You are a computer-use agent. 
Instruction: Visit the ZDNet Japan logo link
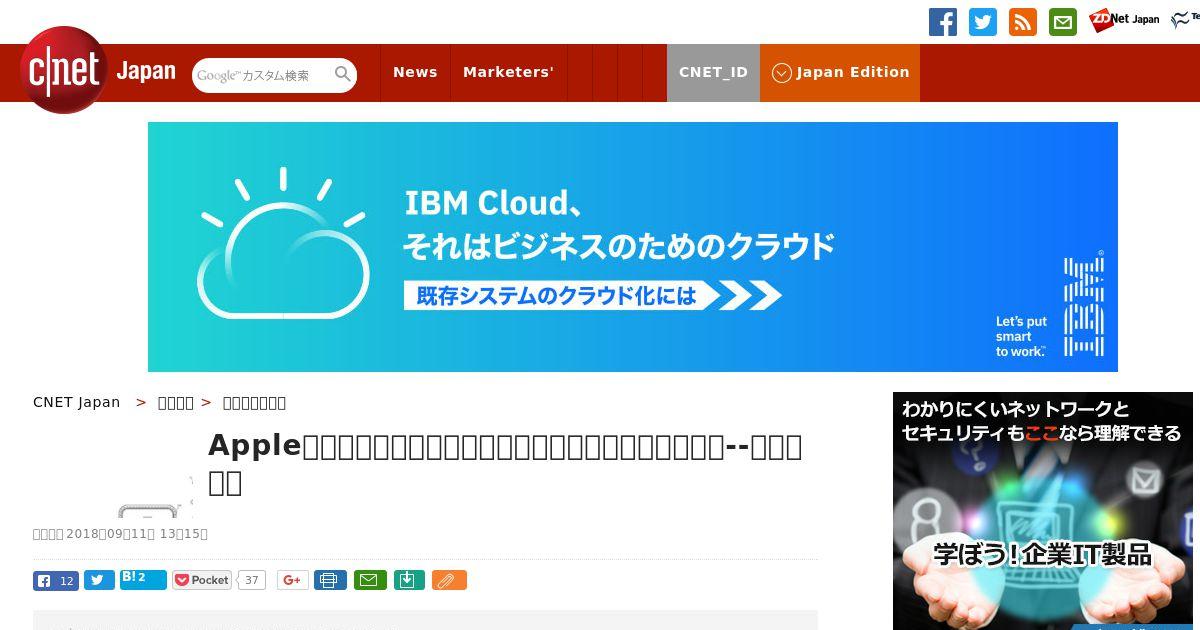[1124, 19]
